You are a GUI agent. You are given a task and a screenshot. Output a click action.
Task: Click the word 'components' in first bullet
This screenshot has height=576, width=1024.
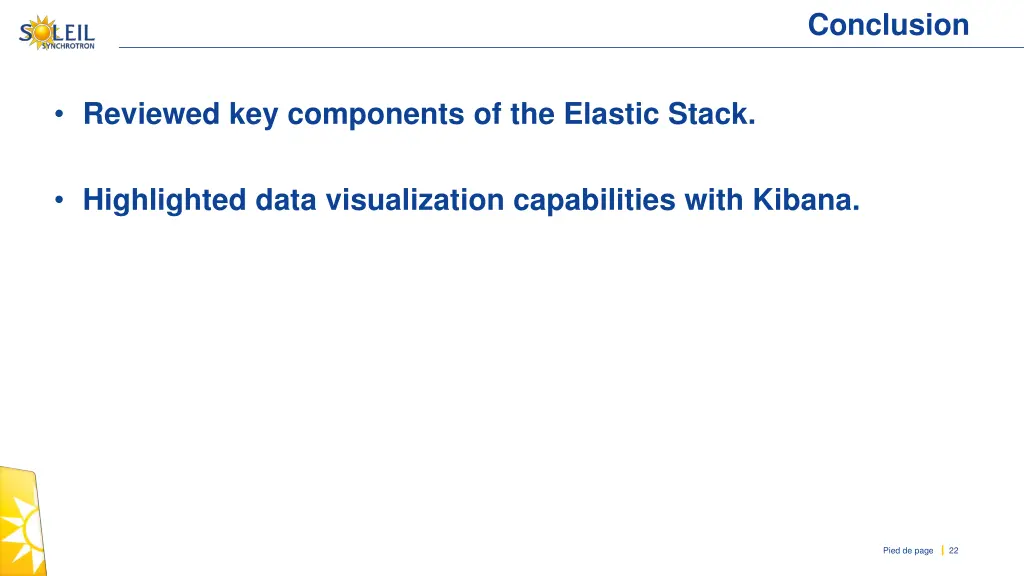[376, 115]
